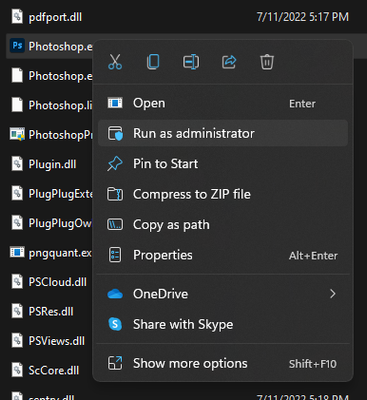Viewport: 367px width, 400px height.
Task: Click the PlugPlugExte file entry
Action: tap(60, 194)
